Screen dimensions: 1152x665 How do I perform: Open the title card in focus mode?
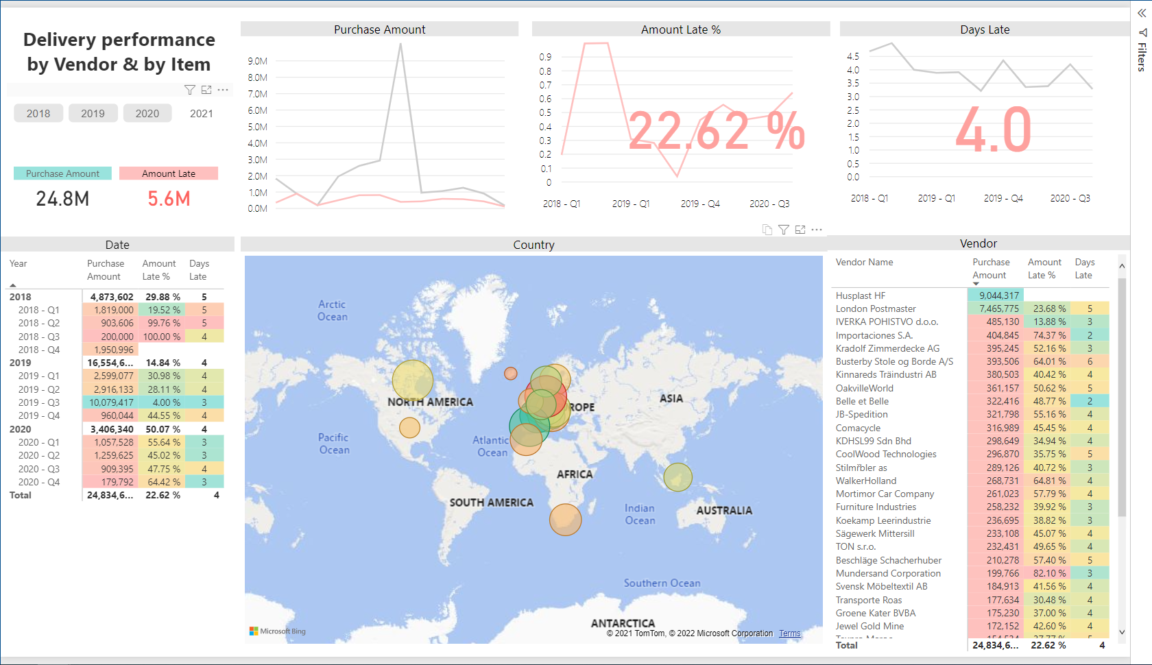click(x=206, y=89)
